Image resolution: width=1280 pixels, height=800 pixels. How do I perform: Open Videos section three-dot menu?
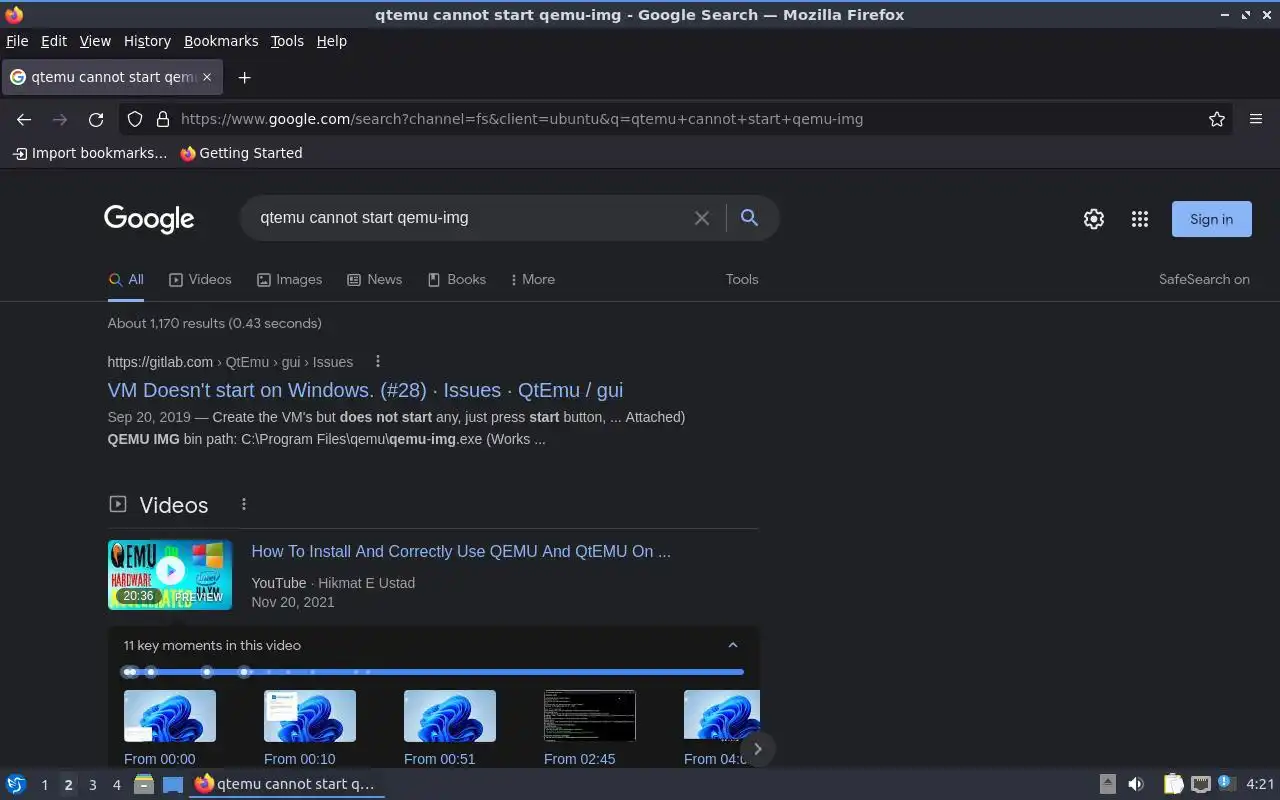tap(243, 505)
